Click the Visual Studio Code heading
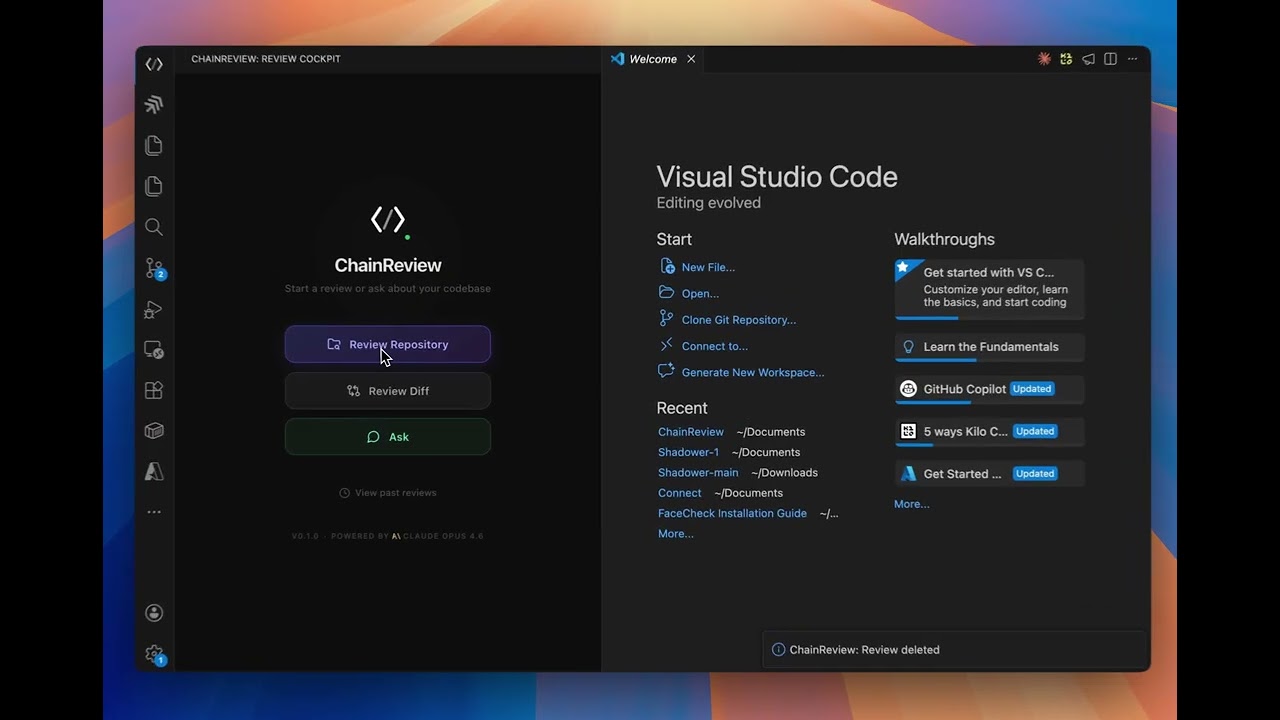 point(777,177)
